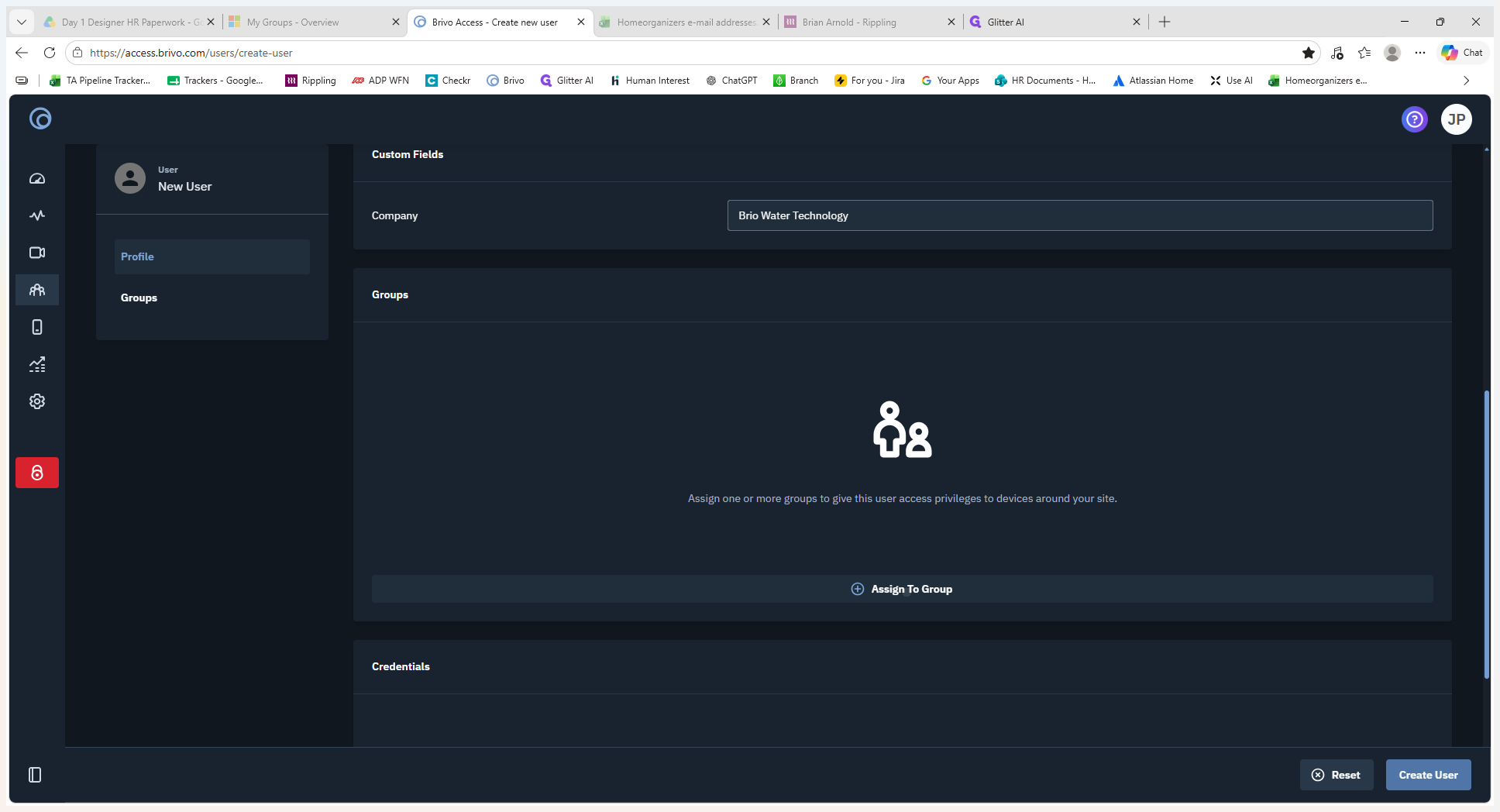The height and width of the screenshot is (812, 1500).
Task: Open browser favorites list icon
Action: [x=1364, y=53]
